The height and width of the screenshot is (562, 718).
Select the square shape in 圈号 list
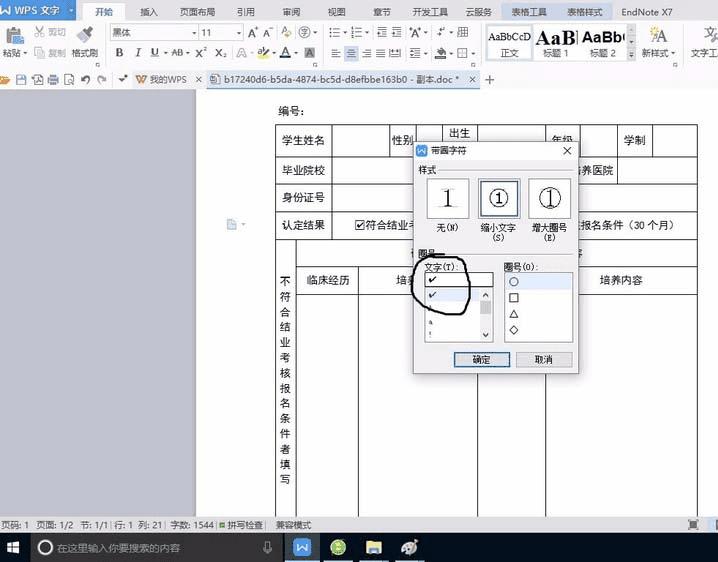514,298
